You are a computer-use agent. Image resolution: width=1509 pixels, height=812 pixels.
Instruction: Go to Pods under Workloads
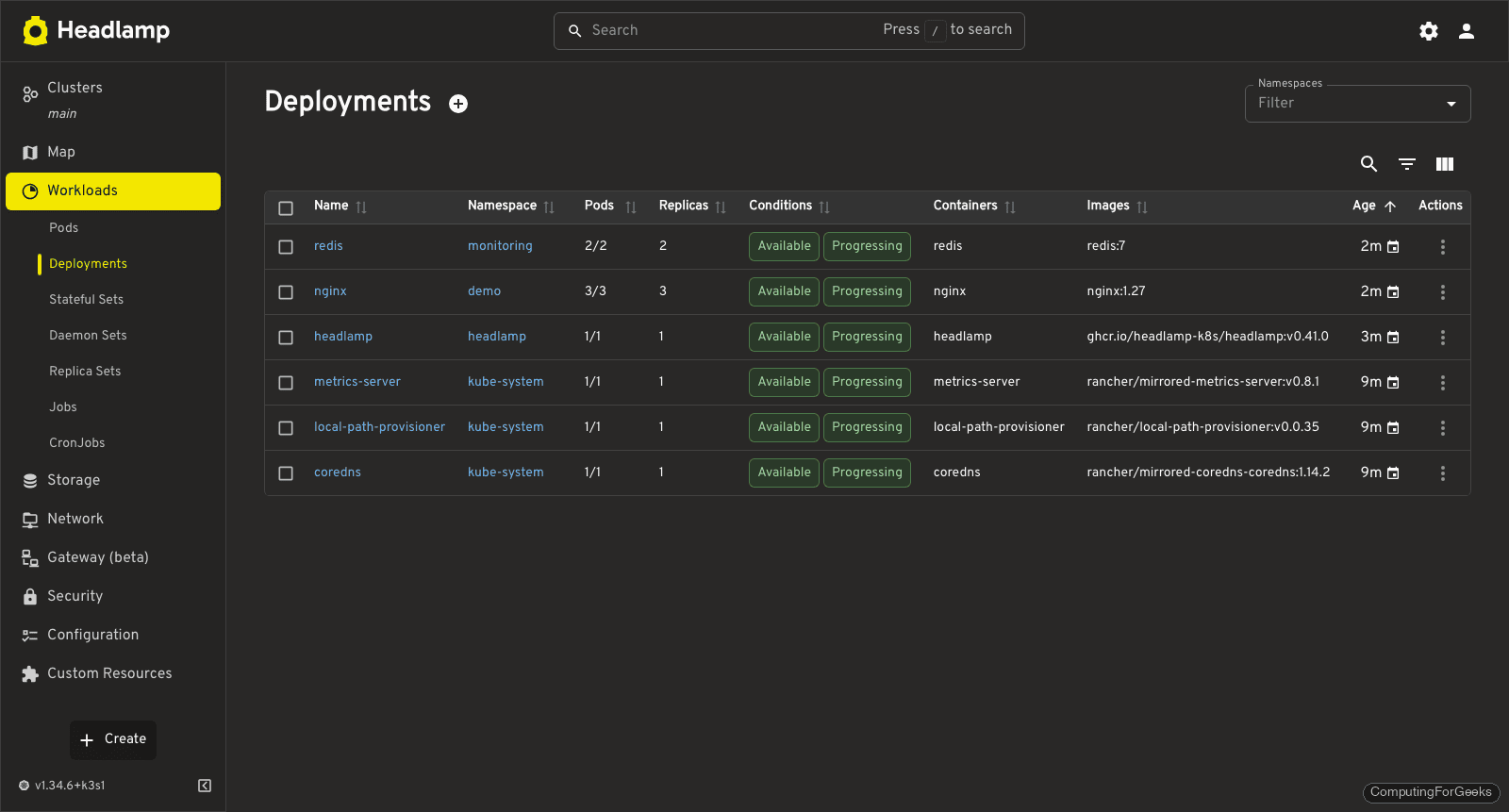pos(64,228)
